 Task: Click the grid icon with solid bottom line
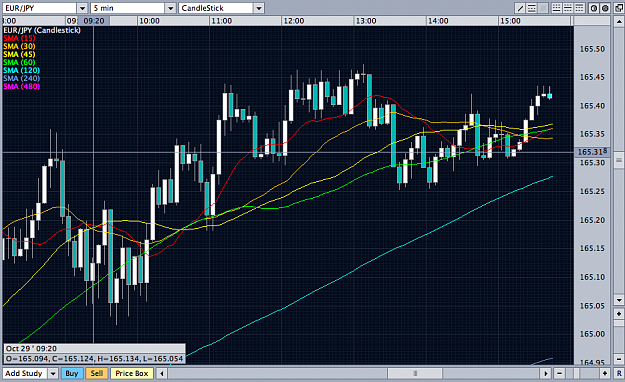[556, 8]
